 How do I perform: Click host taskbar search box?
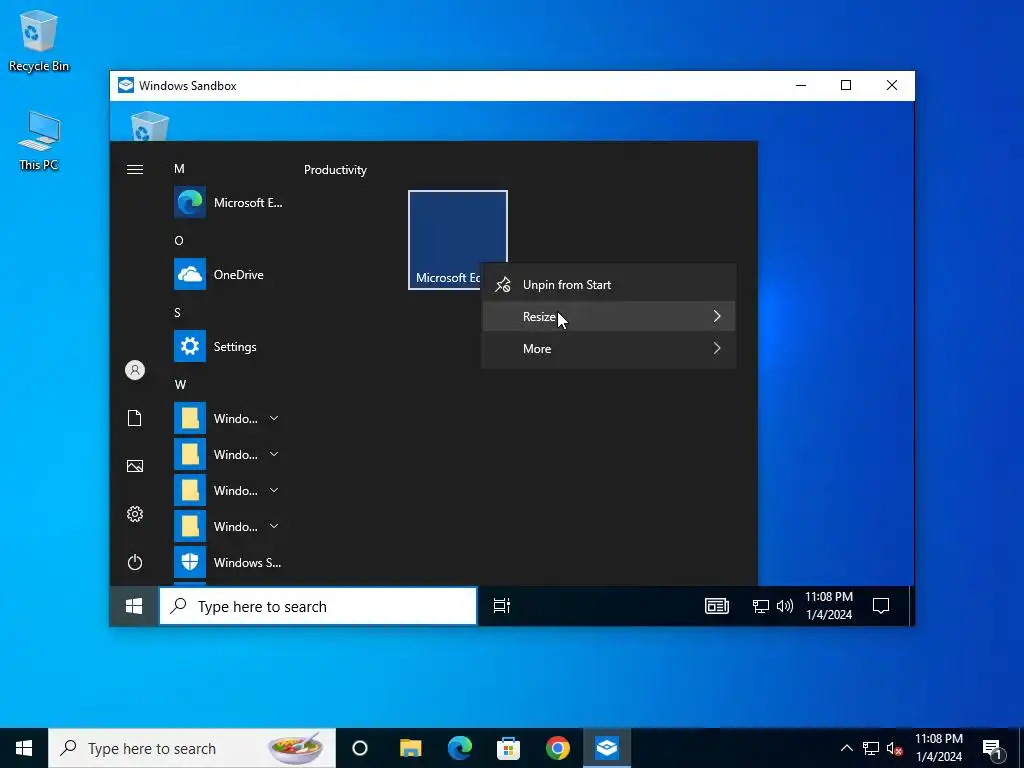point(191,748)
